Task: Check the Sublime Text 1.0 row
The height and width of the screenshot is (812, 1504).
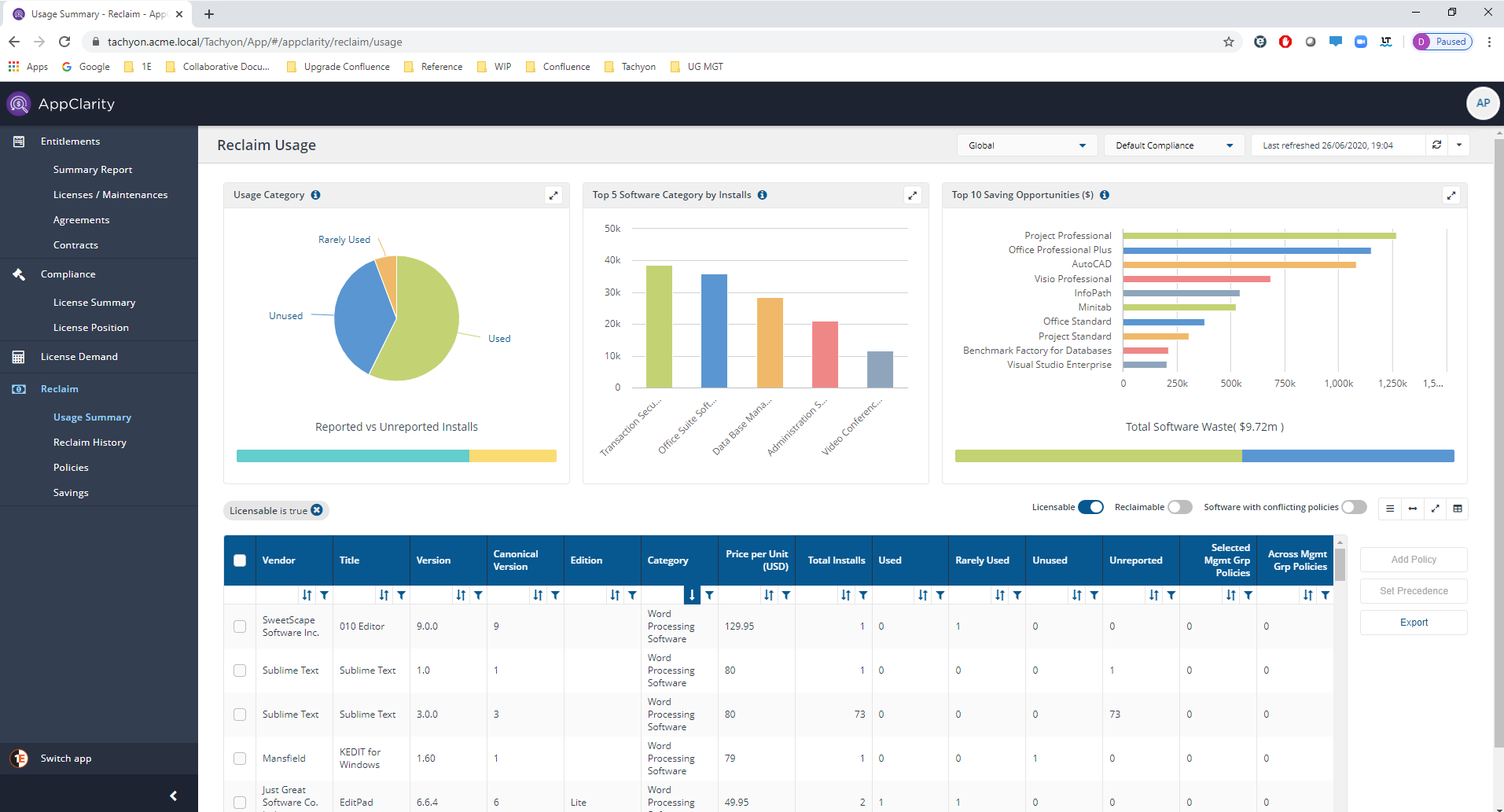Action: (240, 671)
